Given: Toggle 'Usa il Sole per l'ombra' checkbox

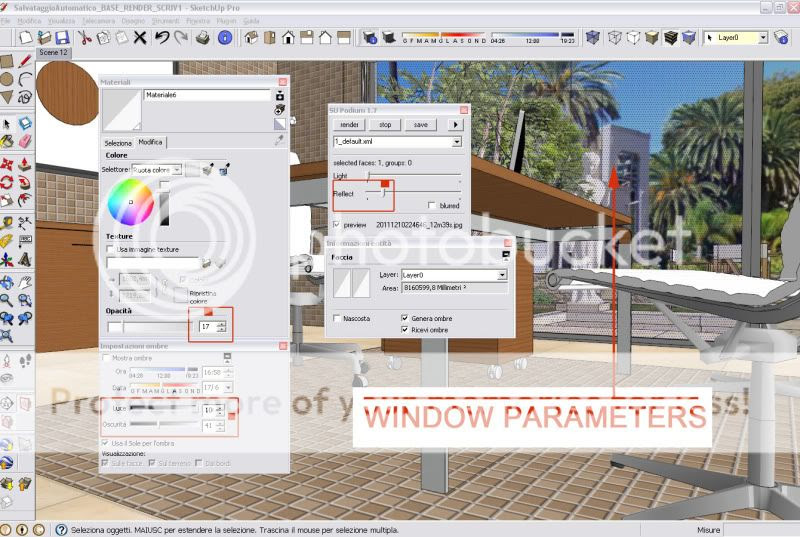Looking at the screenshot, I should point(105,443).
